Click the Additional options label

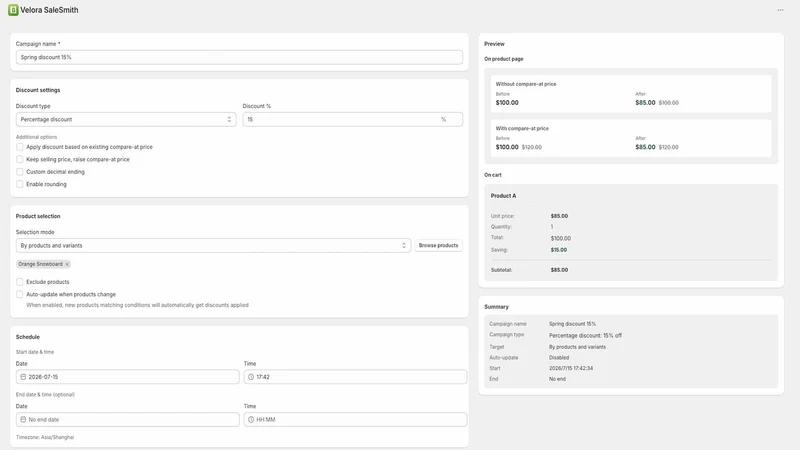(x=36, y=137)
